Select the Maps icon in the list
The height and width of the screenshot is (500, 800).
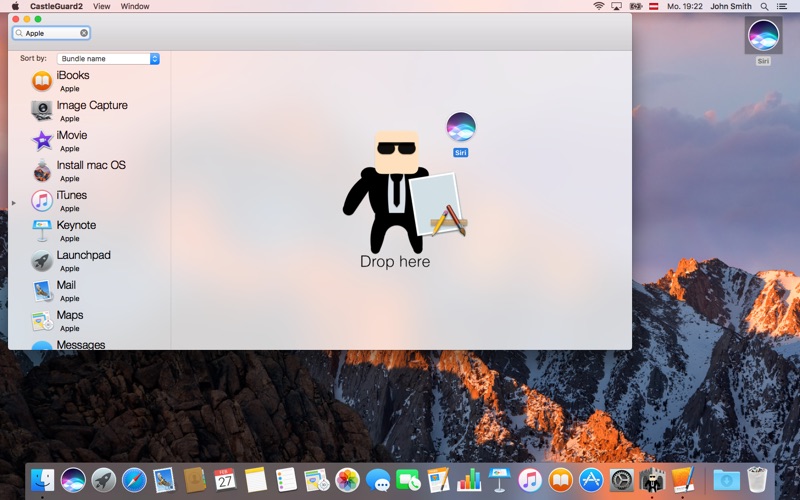point(42,321)
